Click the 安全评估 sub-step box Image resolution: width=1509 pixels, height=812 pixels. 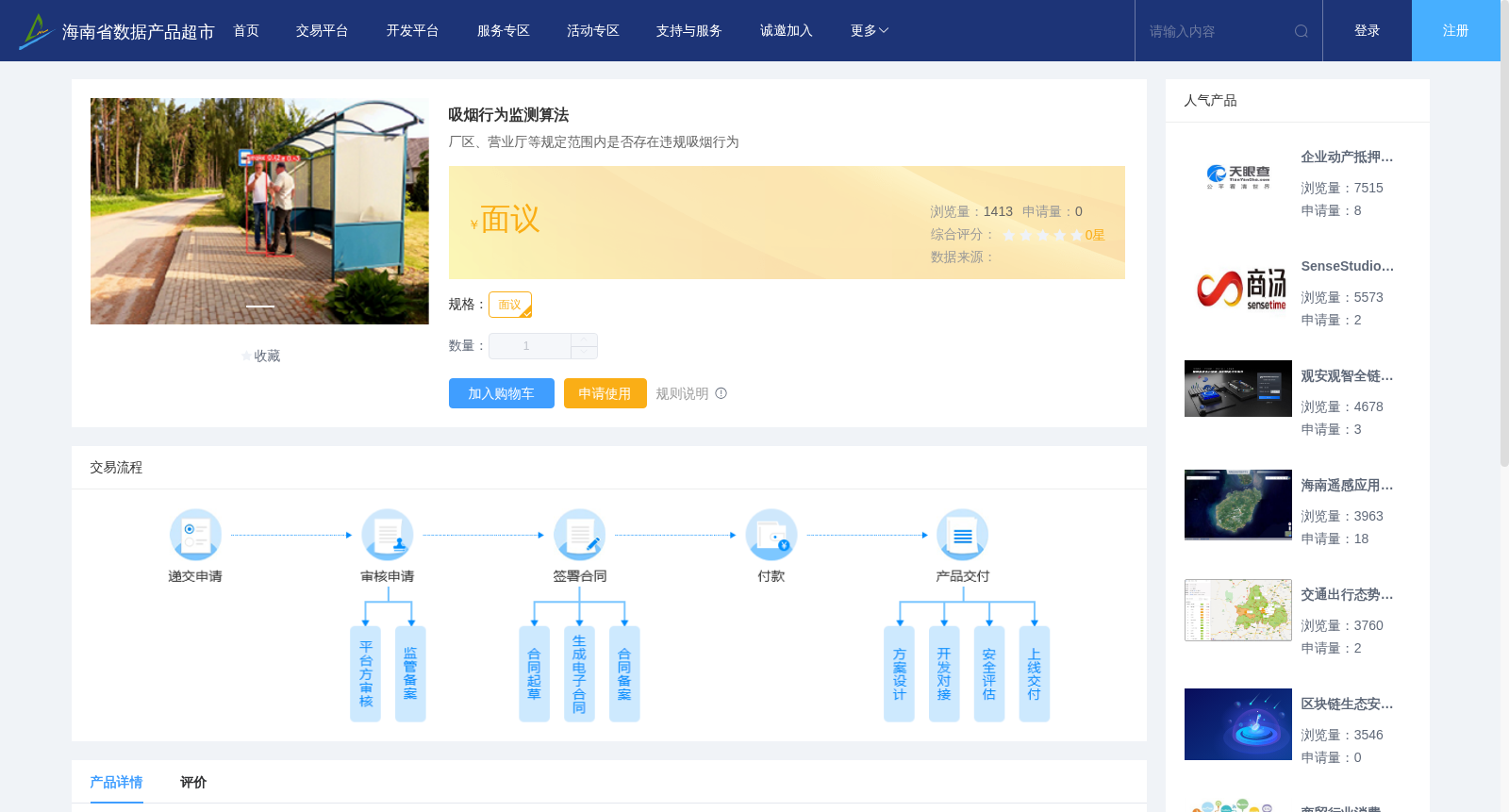(989, 674)
